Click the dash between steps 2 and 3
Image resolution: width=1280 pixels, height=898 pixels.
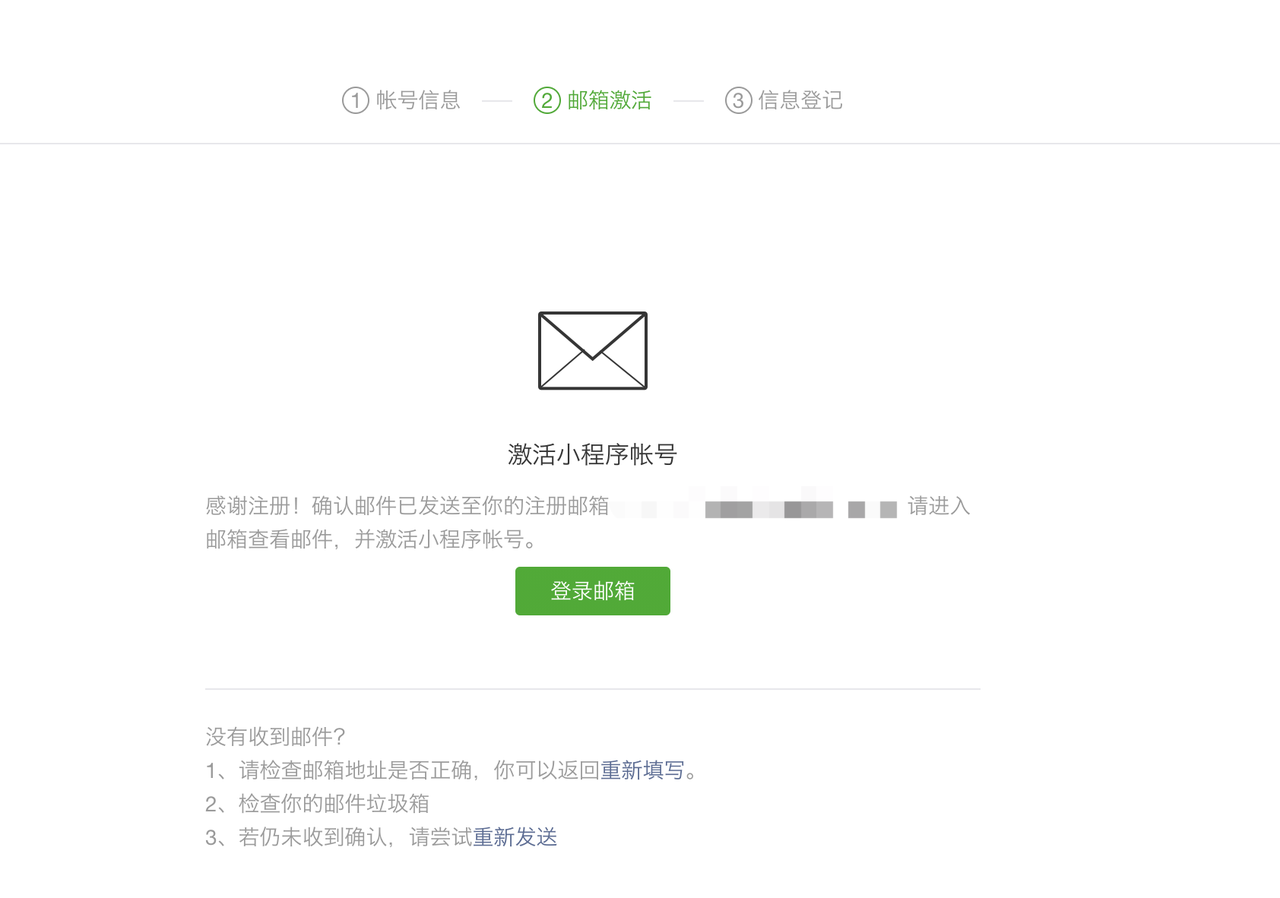[x=688, y=101]
